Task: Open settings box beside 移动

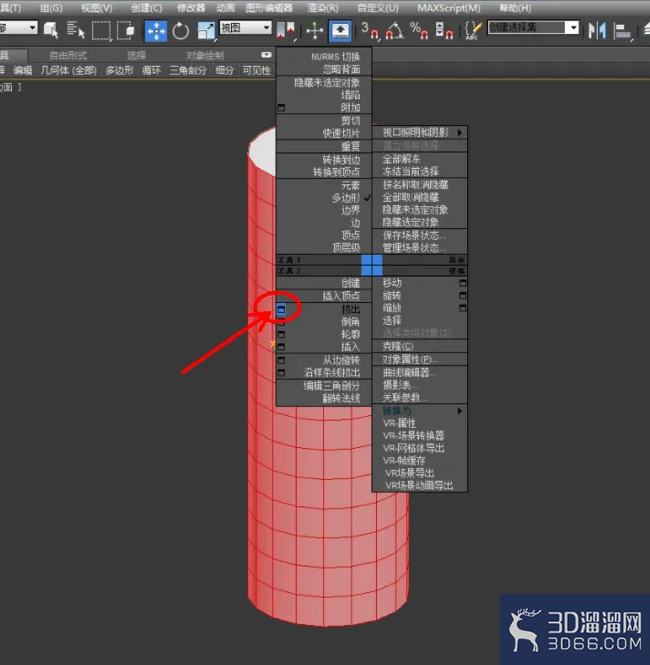Action: 463,283
